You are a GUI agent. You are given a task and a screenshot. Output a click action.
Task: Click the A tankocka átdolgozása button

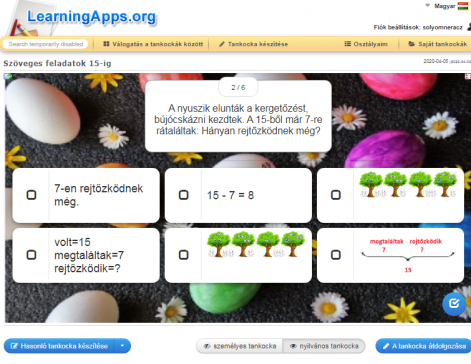click(424, 346)
